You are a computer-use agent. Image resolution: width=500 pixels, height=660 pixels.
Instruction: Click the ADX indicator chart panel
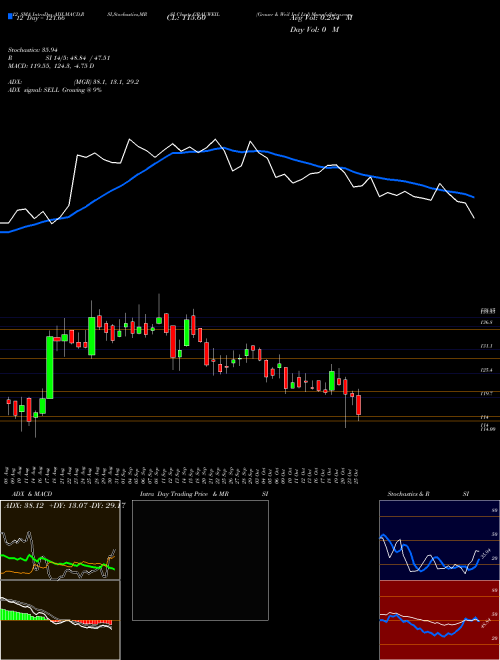(60, 540)
